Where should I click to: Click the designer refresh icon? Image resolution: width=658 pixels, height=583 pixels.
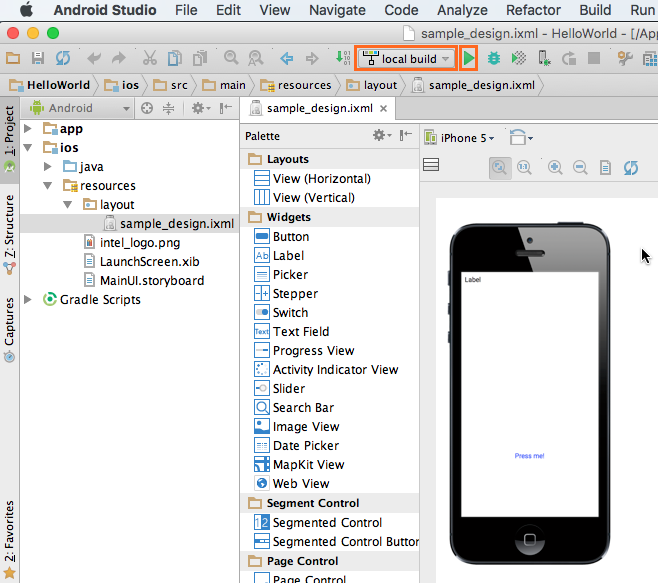tap(631, 167)
